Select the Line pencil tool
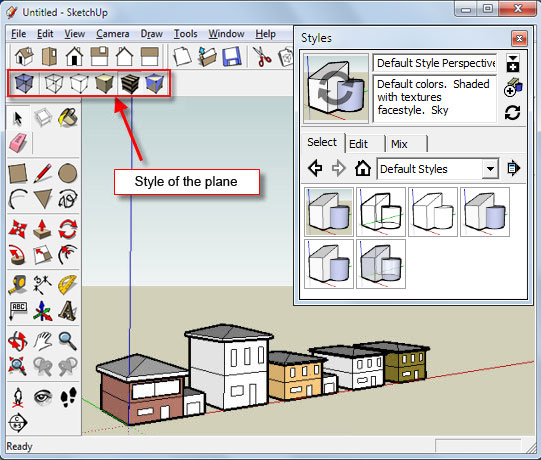 [43, 173]
